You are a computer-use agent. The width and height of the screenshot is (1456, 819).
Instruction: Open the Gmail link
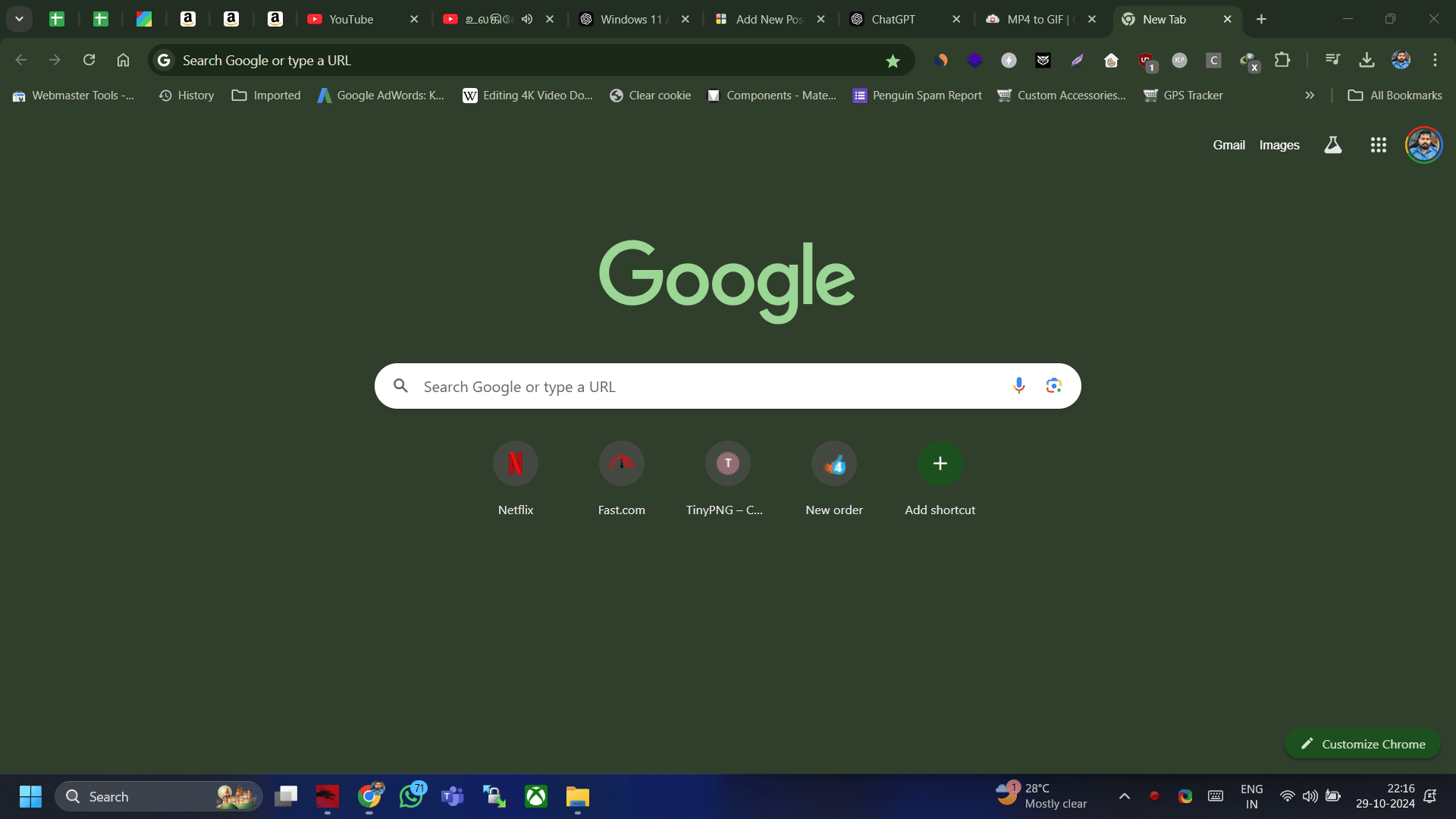tap(1228, 145)
